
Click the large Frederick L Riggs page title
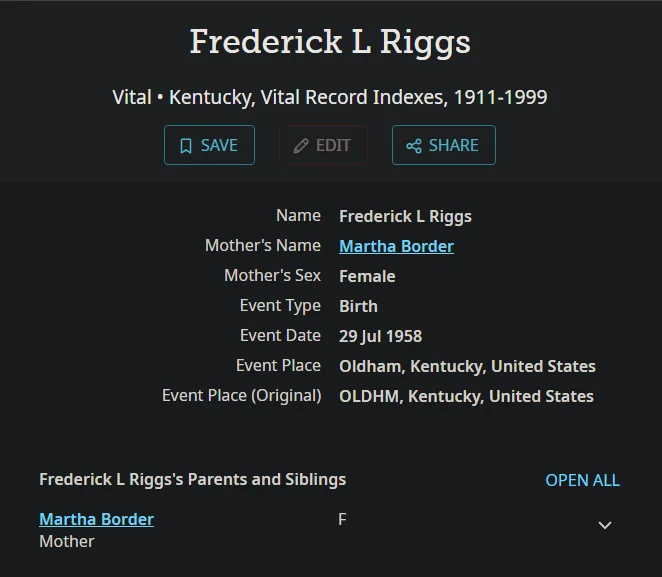[x=330, y=42]
